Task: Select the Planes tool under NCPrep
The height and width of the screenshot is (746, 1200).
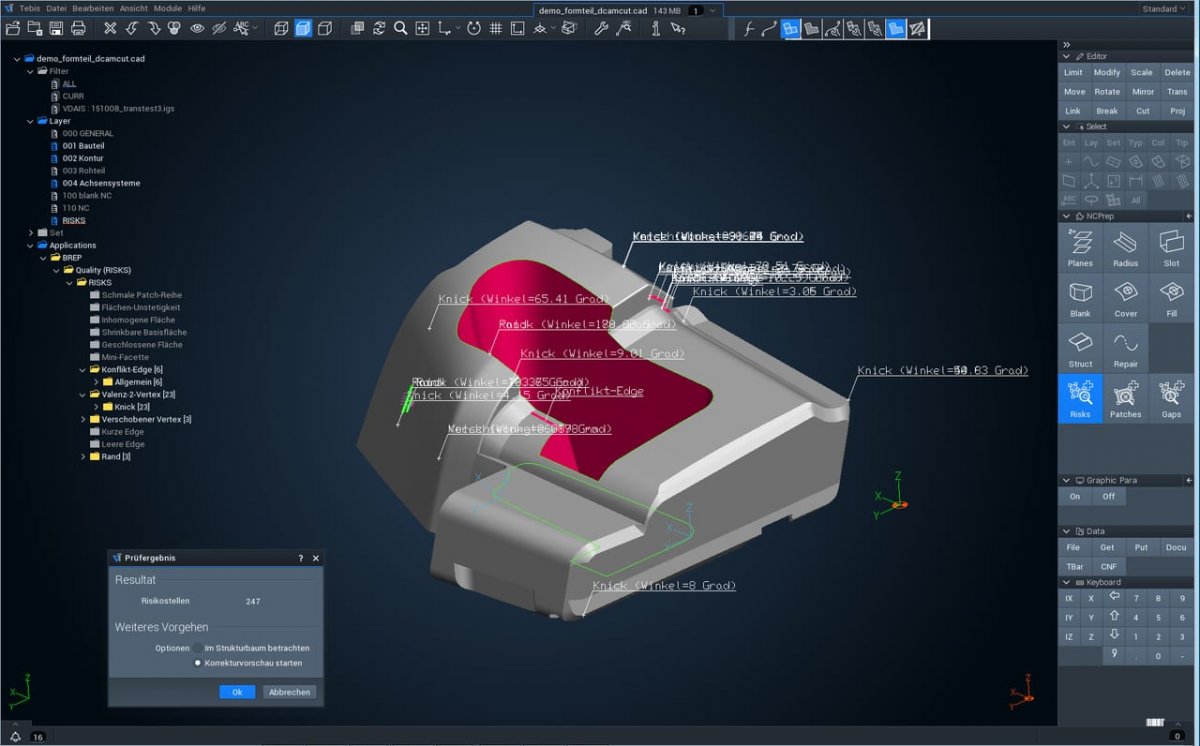Action: [x=1080, y=246]
